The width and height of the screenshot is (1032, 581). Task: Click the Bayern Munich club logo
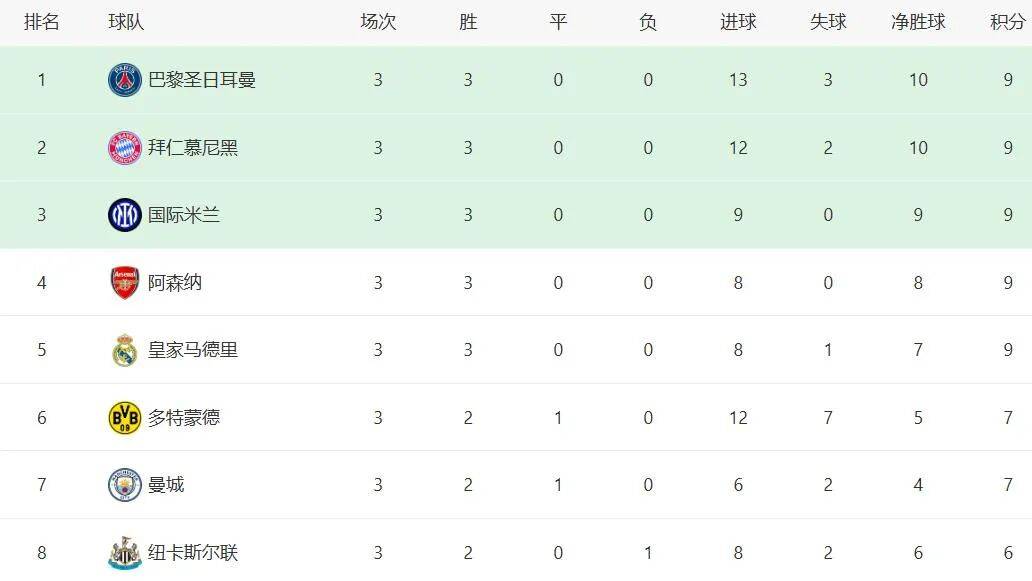tap(125, 148)
